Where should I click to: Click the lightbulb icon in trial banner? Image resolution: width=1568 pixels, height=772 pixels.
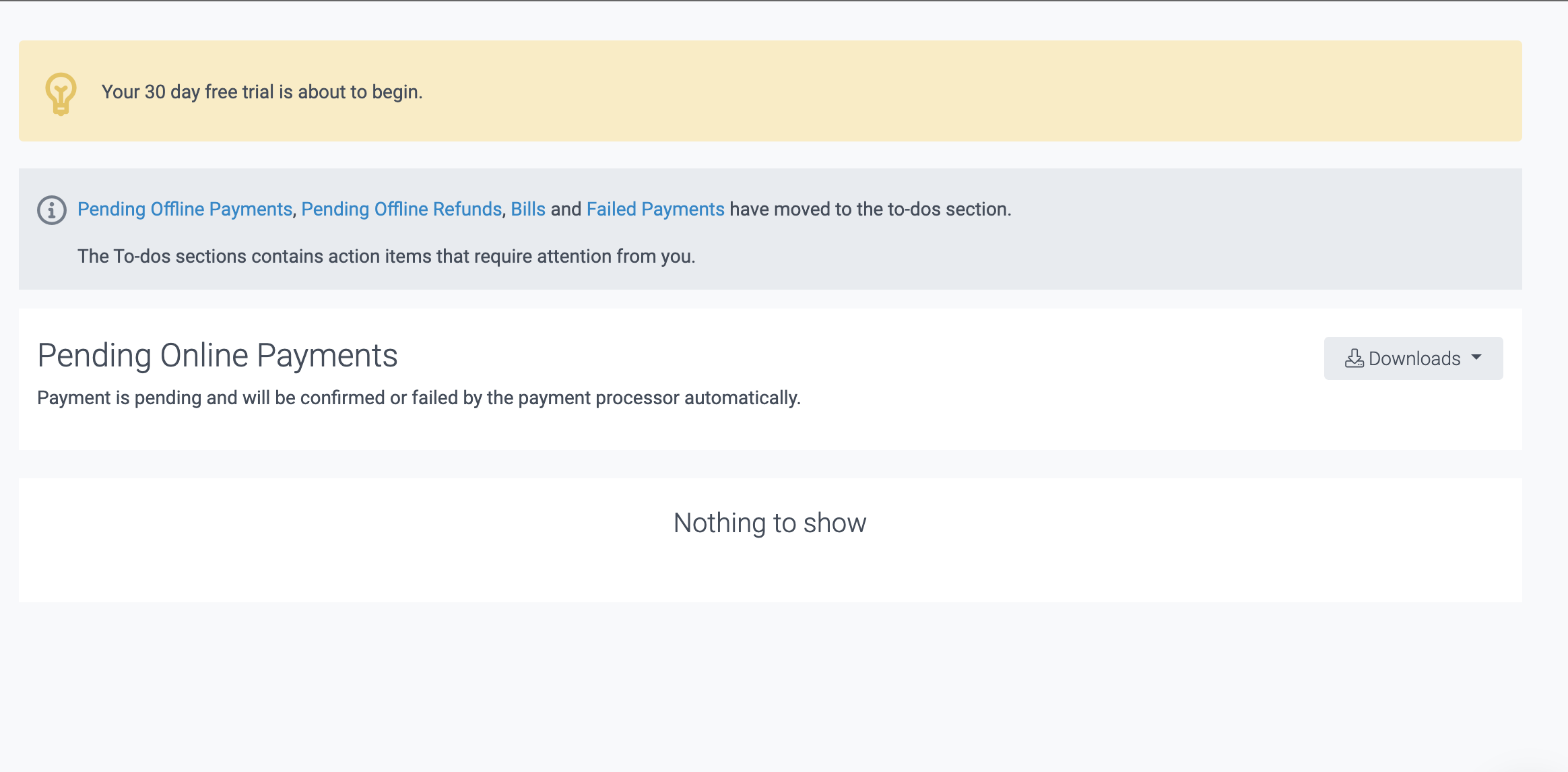pos(61,93)
